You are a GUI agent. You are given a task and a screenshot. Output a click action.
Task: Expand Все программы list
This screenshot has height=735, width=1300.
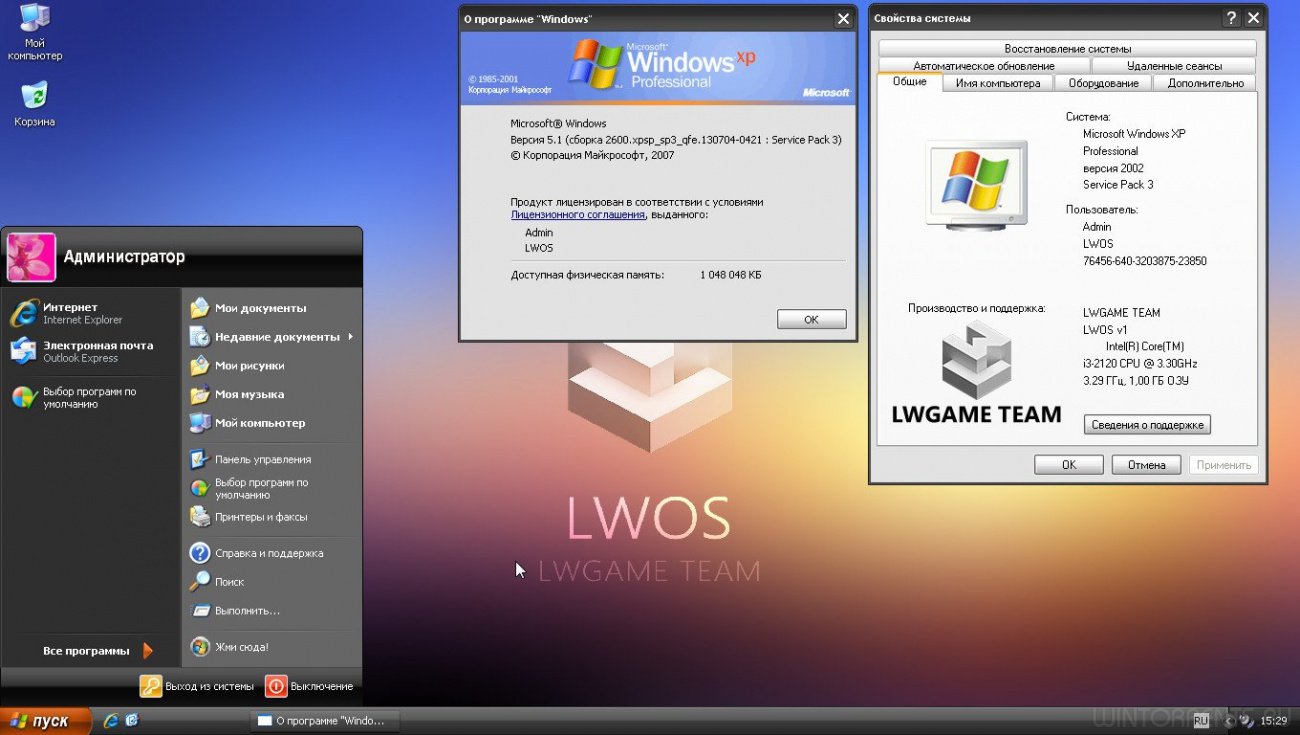tap(97, 651)
